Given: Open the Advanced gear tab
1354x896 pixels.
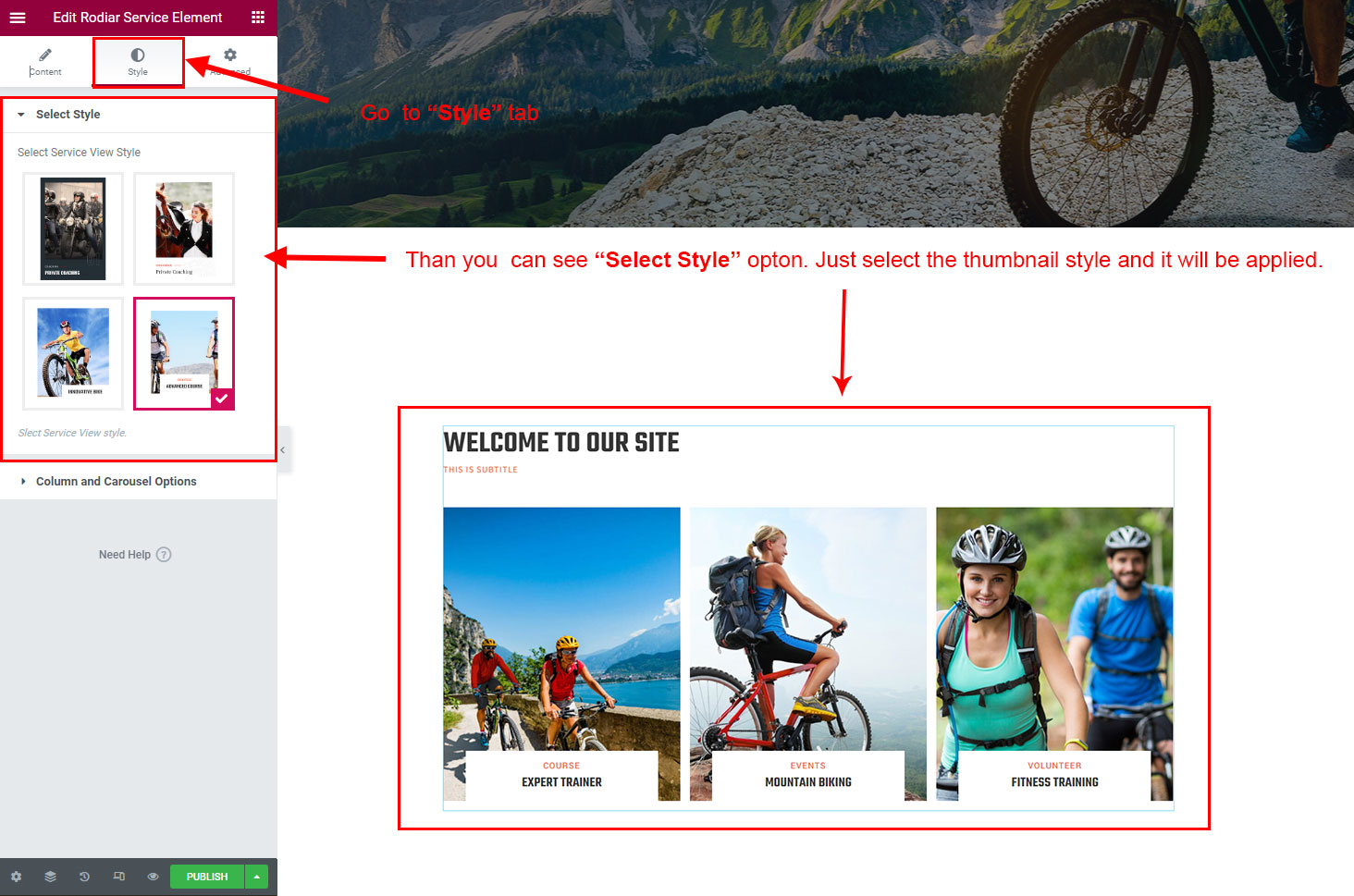Looking at the screenshot, I should pyautogui.click(x=230, y=62).
